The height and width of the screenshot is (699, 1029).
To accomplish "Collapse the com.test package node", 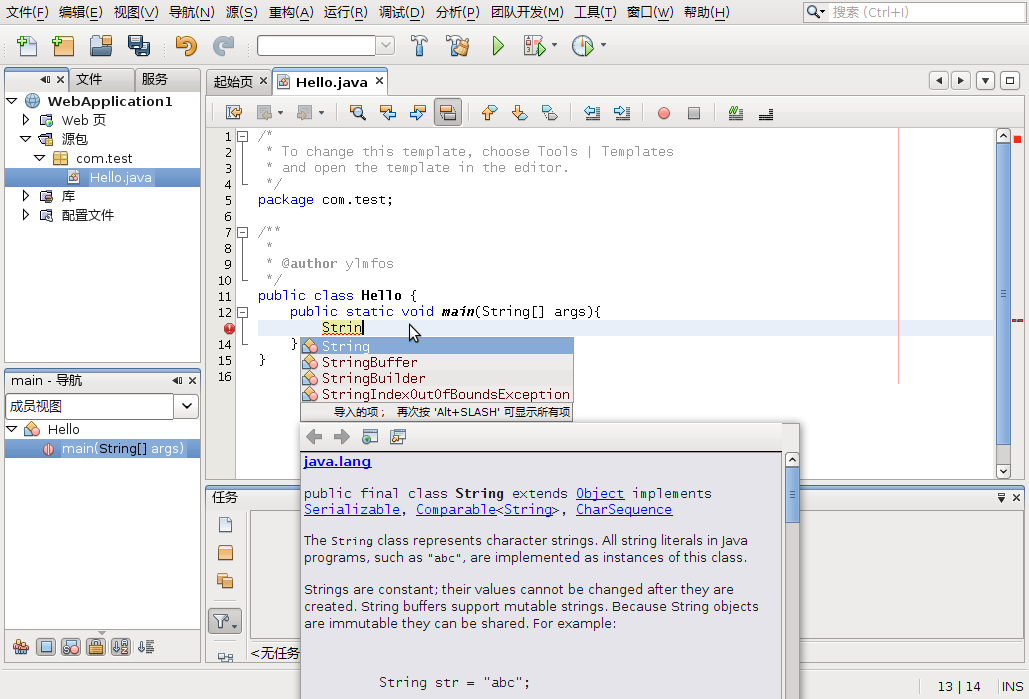I will pyautogui.click(x=41, y=158).
